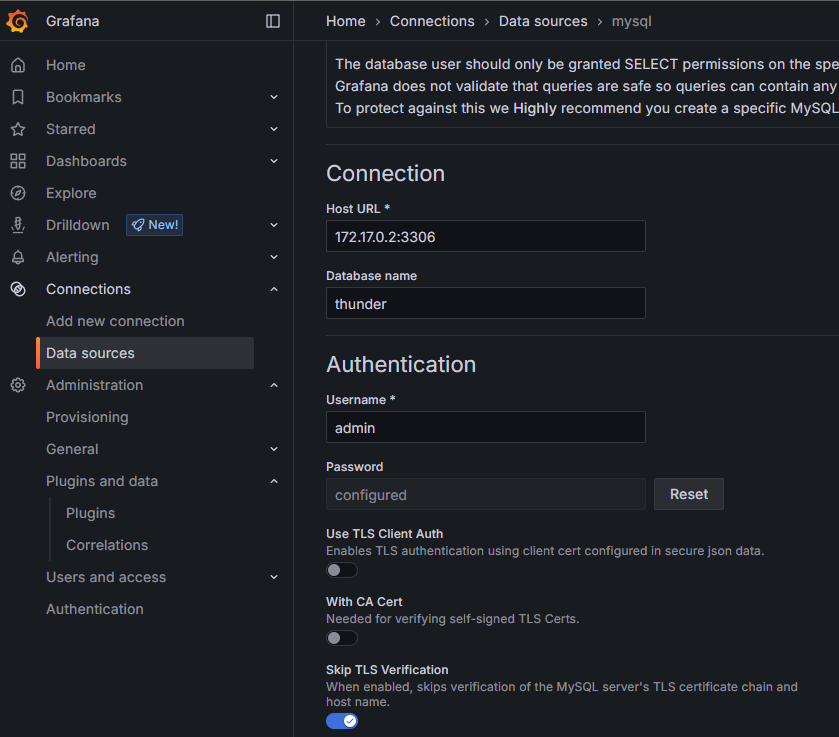Click the Grafana logo icon
This screenshot has height=737, width=839.
[x=16, y=20]
